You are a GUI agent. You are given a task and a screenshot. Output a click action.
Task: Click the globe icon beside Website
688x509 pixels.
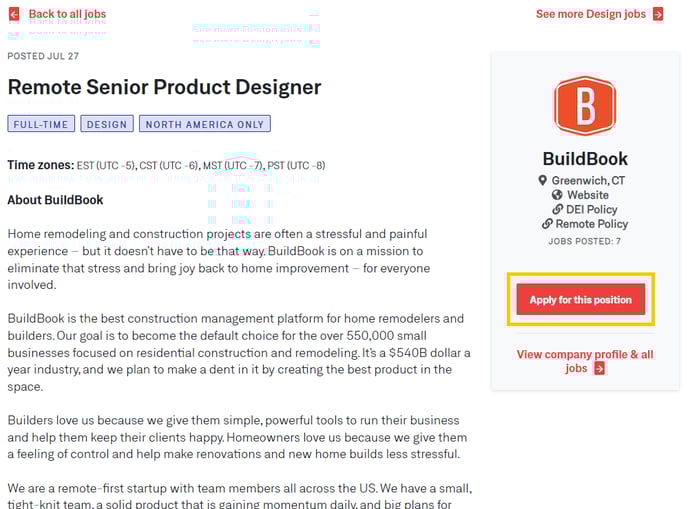557,195
